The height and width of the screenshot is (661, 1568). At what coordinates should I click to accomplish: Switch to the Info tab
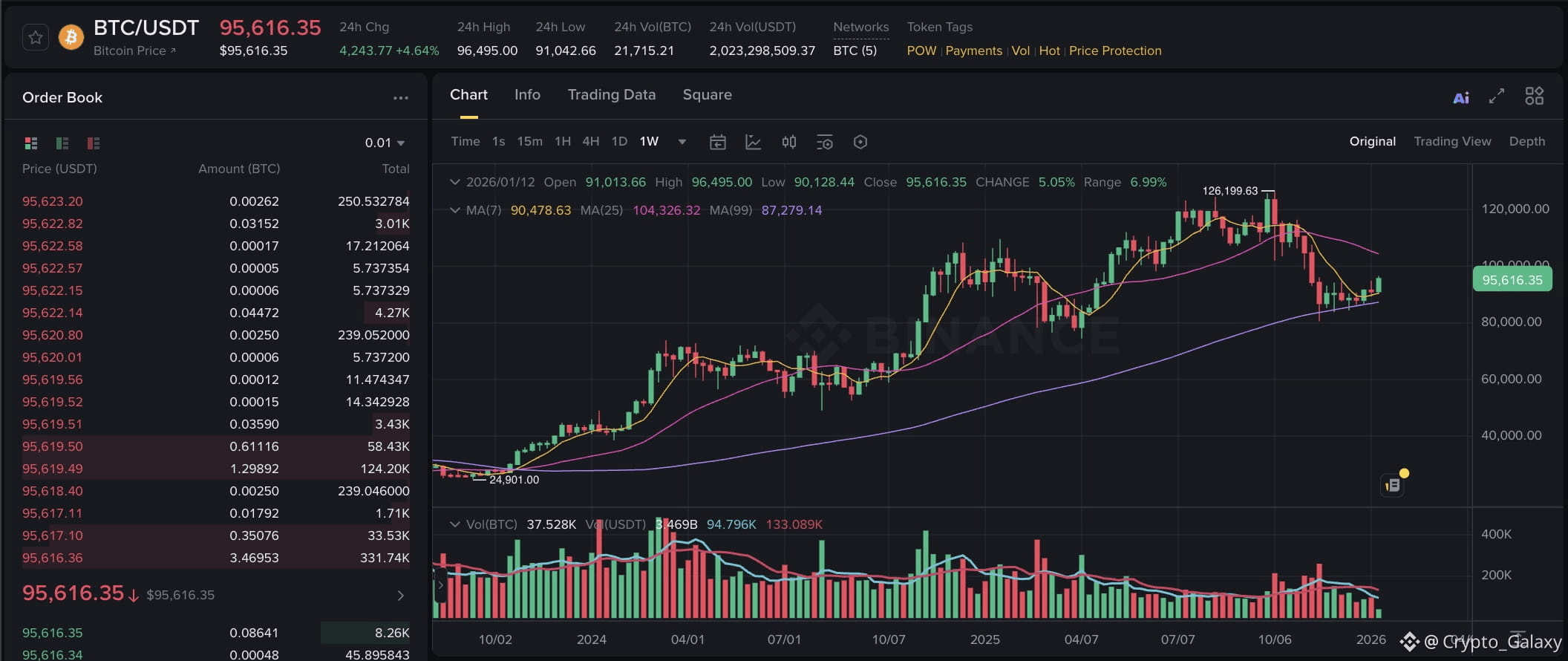[x=527, y=95]
